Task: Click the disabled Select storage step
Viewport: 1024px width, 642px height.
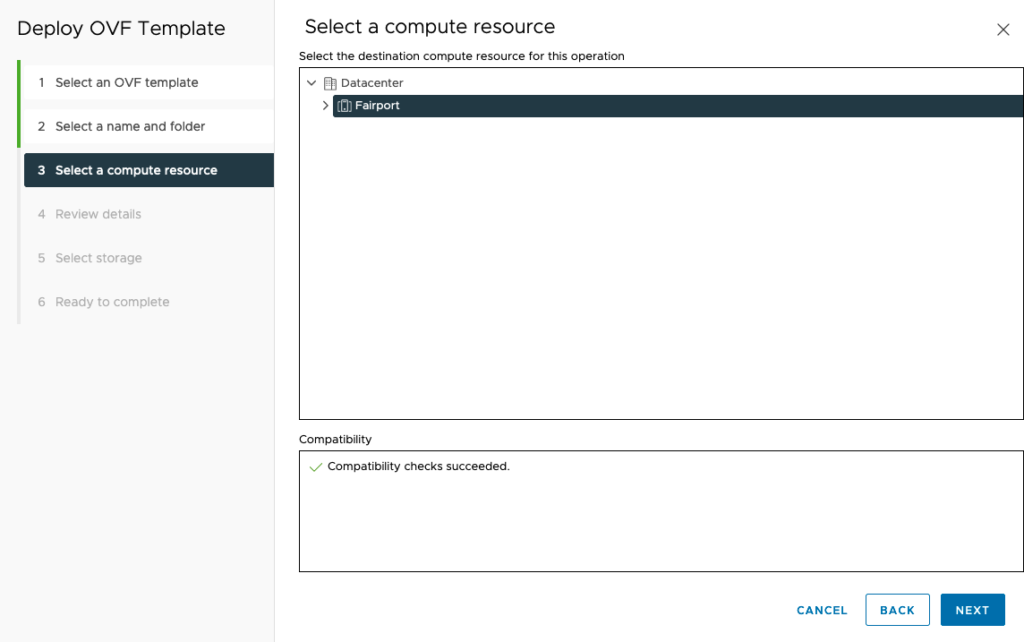Action: pos(98,259)
